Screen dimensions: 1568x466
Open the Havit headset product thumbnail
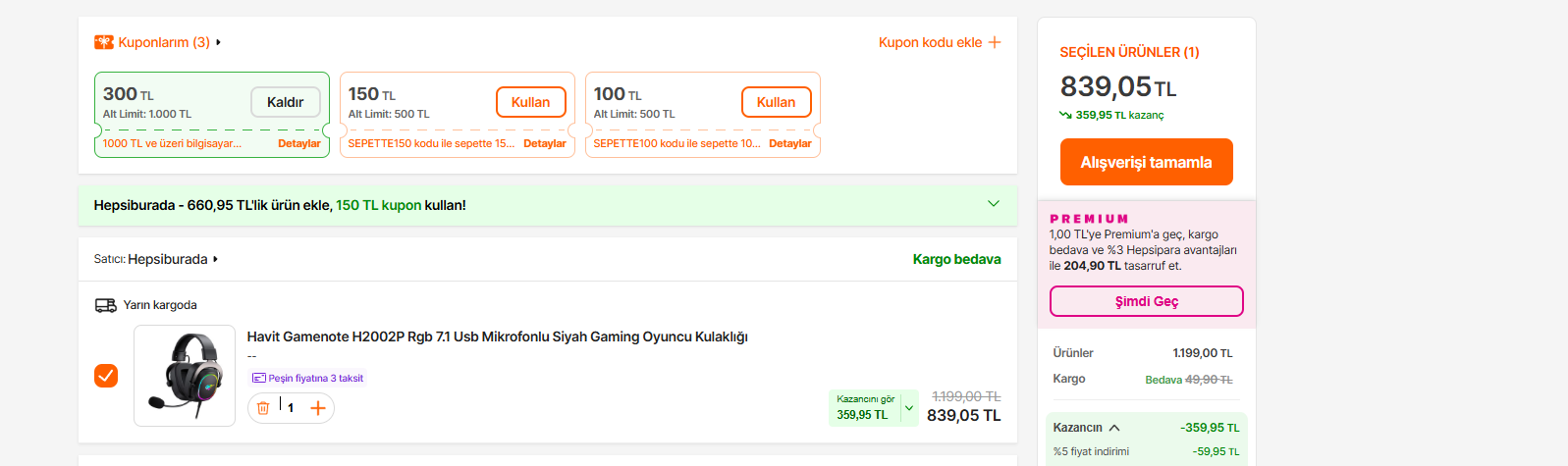(185, 376)
